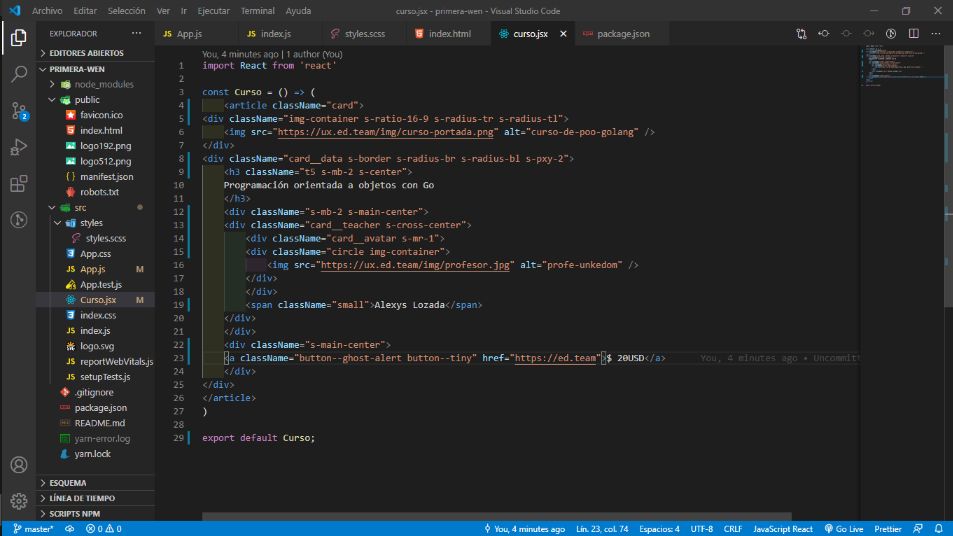Click the code minimap
953x536 pixels.
(903, 67)
